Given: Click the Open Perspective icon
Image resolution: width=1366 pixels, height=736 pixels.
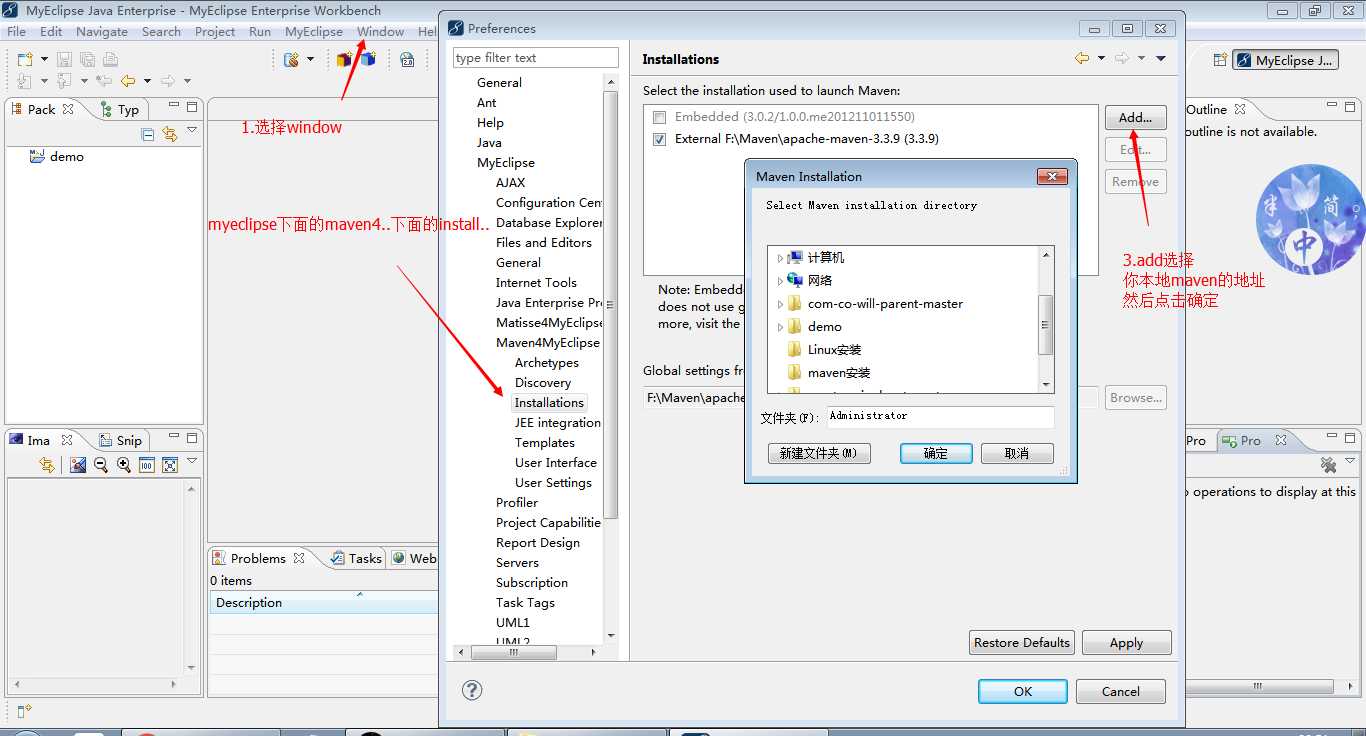Looking at the screenshot, I should click(1220, 60).
